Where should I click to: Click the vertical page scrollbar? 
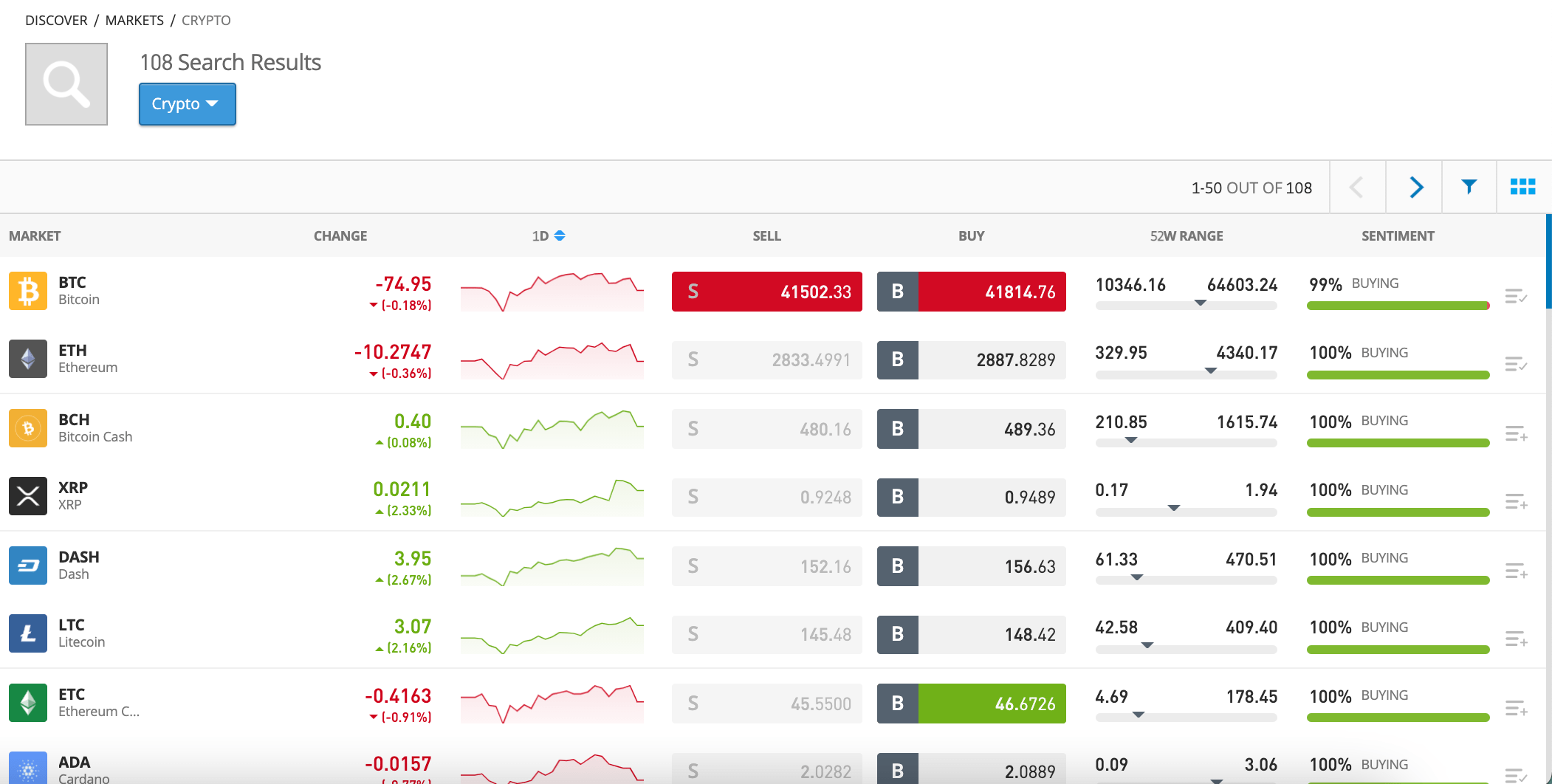[1548, 261]
